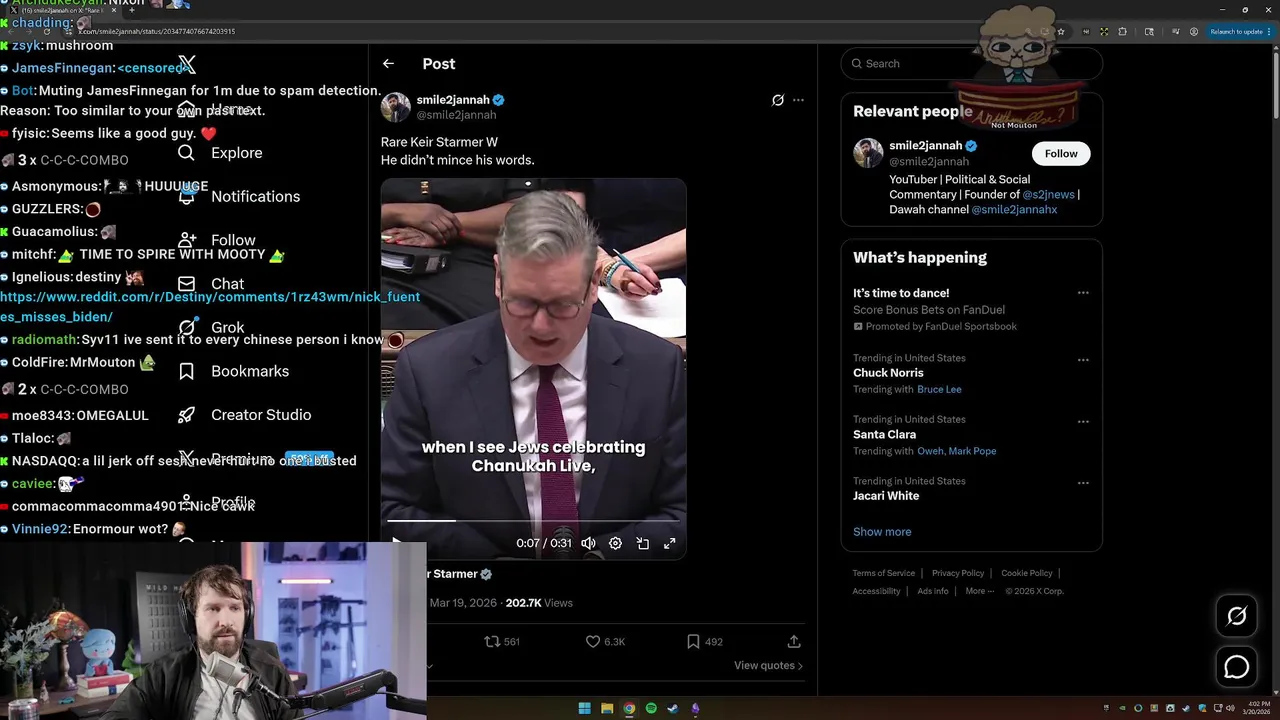This screenshot has width=1280, height=720.
Task: Open the Chuck Norris trending topic
Action: tap(888, 373)
